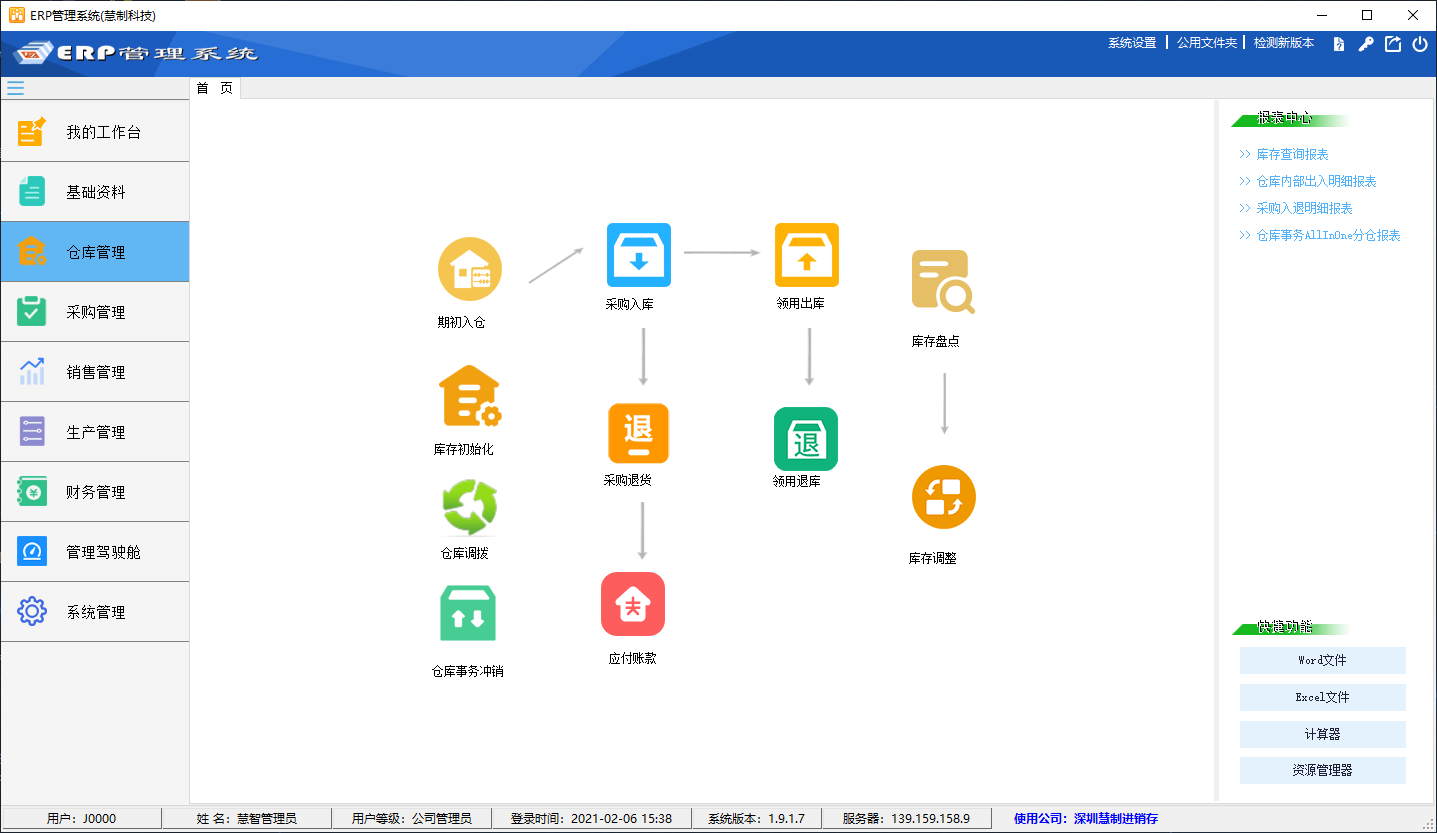1437x833 pixels.
Task: Click the 仓库事务冲销 icon
Action: [x=467, y=614]
